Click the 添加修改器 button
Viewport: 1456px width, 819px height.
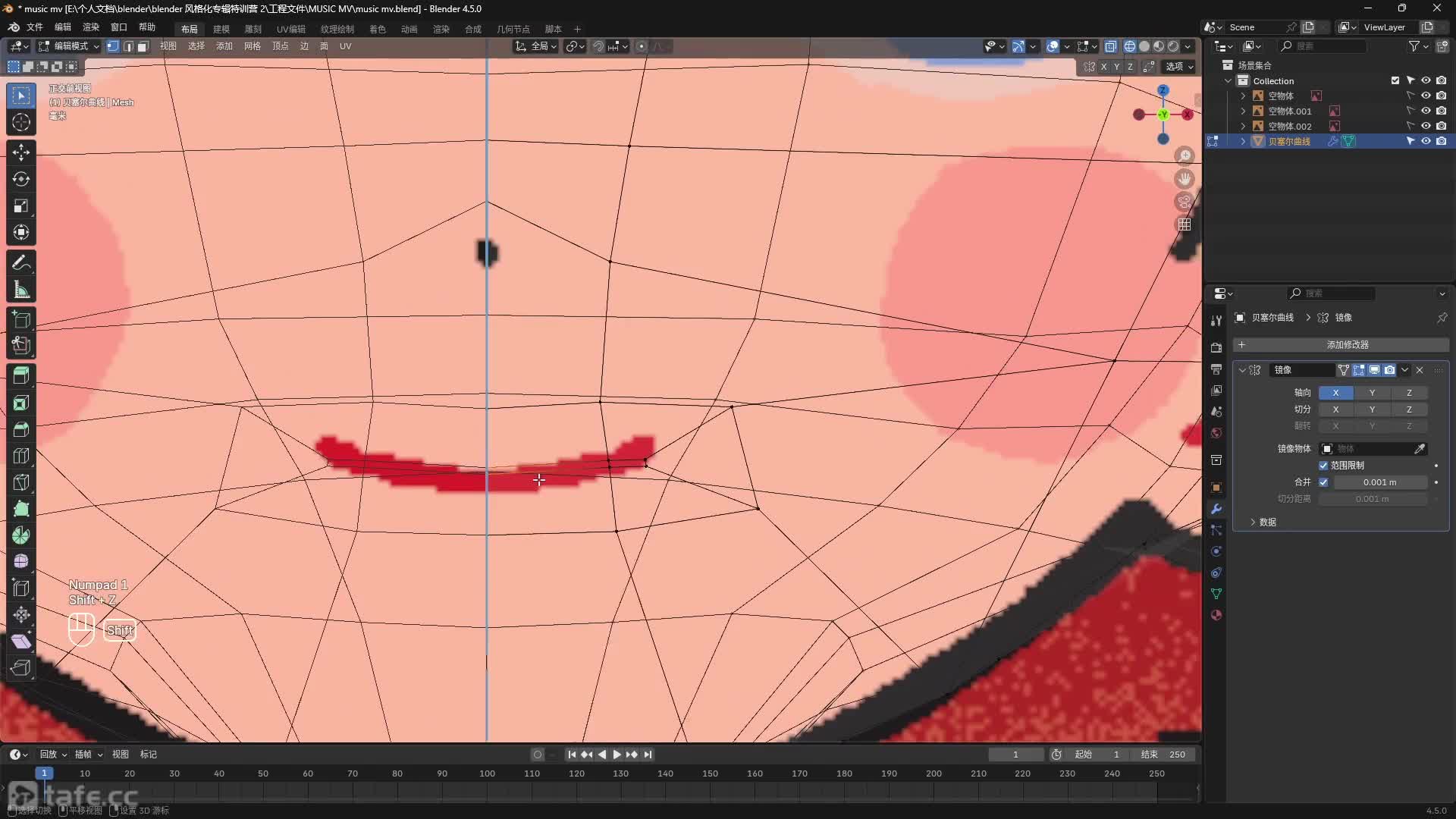[1347, 345]
